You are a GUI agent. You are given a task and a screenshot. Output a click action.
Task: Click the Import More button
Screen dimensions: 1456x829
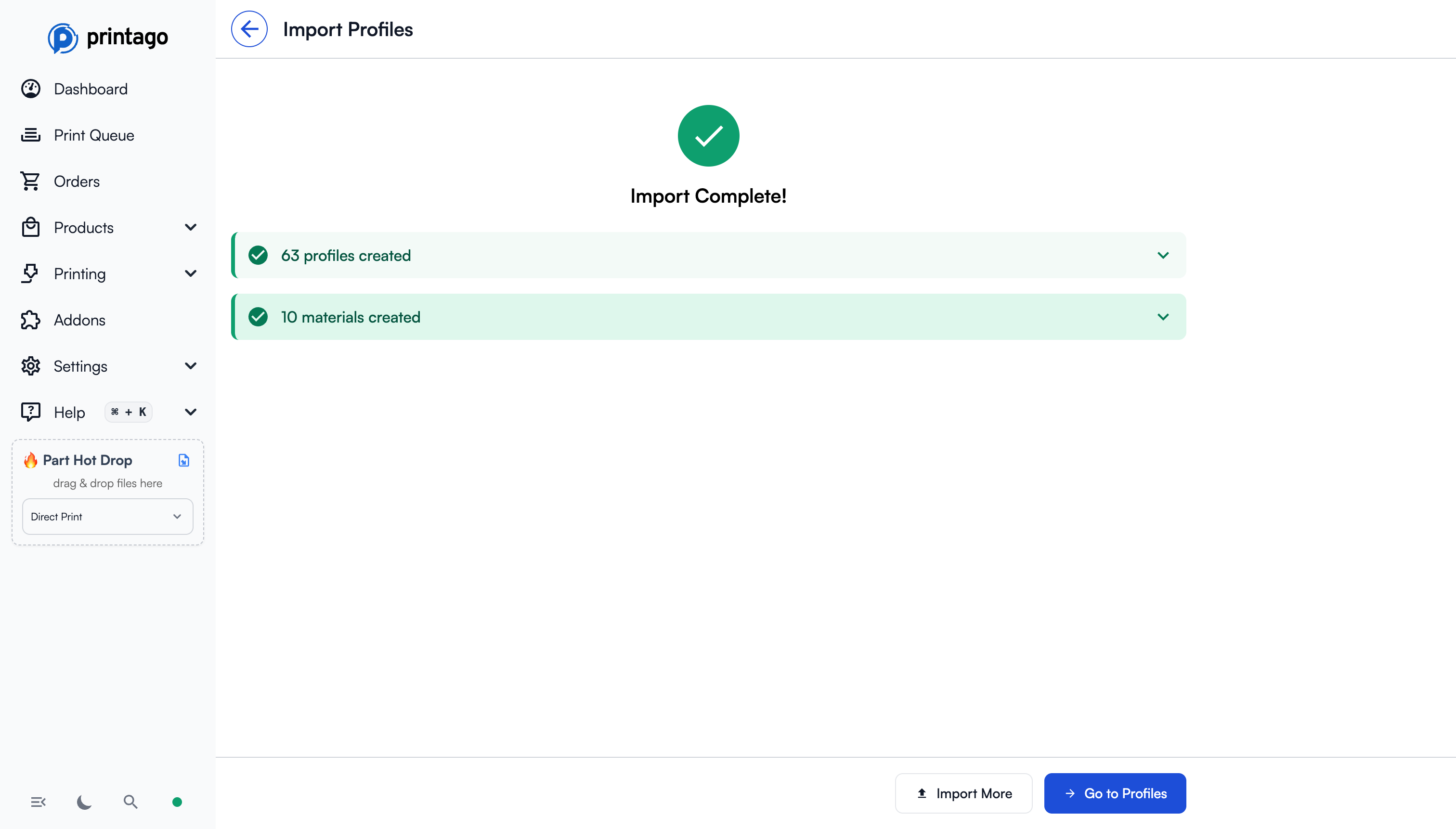(x=963, y=793)
